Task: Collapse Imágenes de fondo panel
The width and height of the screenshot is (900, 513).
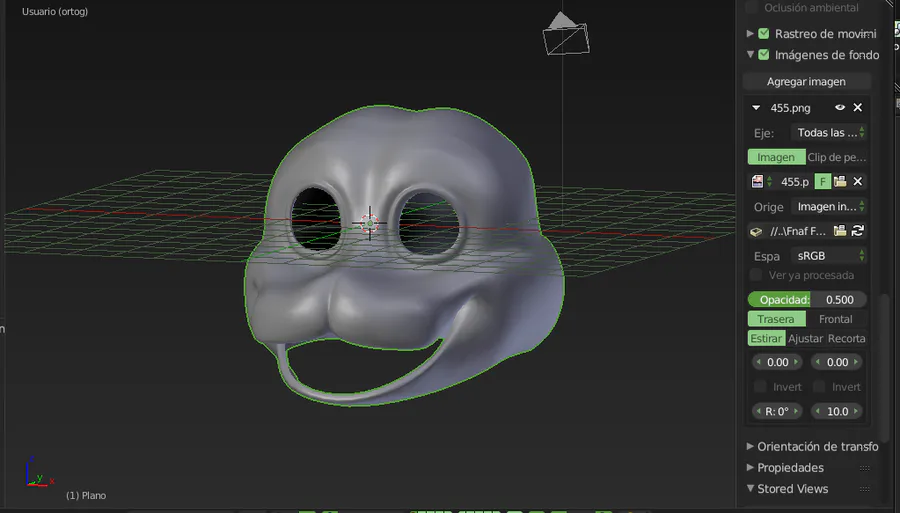Action: pos(750,55)
